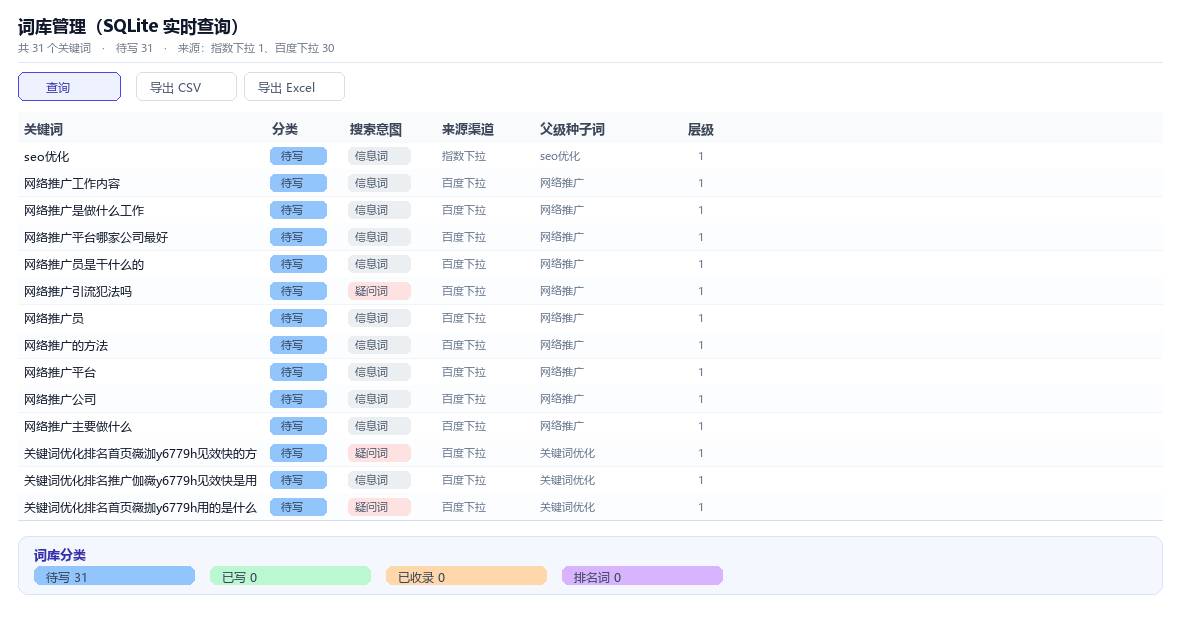Click the 查询 button
Viewport: 1180px width, 640px height.
pyautogui.click(x=69, y=87)
